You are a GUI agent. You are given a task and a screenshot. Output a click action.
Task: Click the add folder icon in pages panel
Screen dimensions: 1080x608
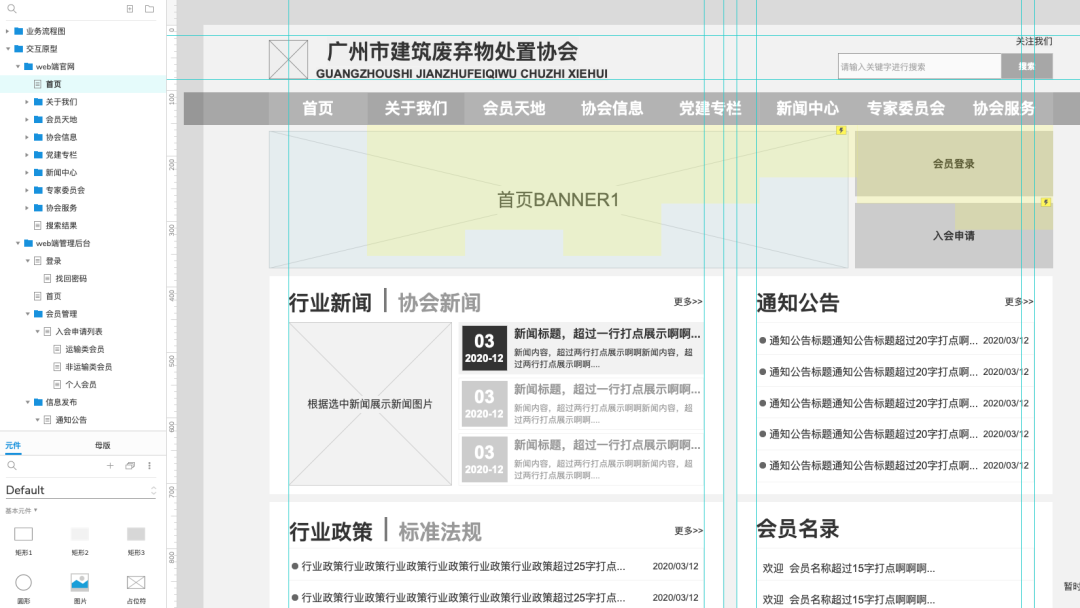pos(148,9)
